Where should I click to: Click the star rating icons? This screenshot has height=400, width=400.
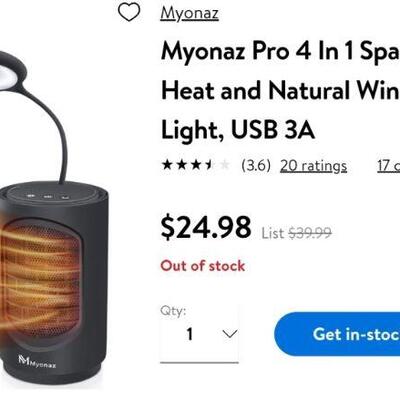point(196,165)
